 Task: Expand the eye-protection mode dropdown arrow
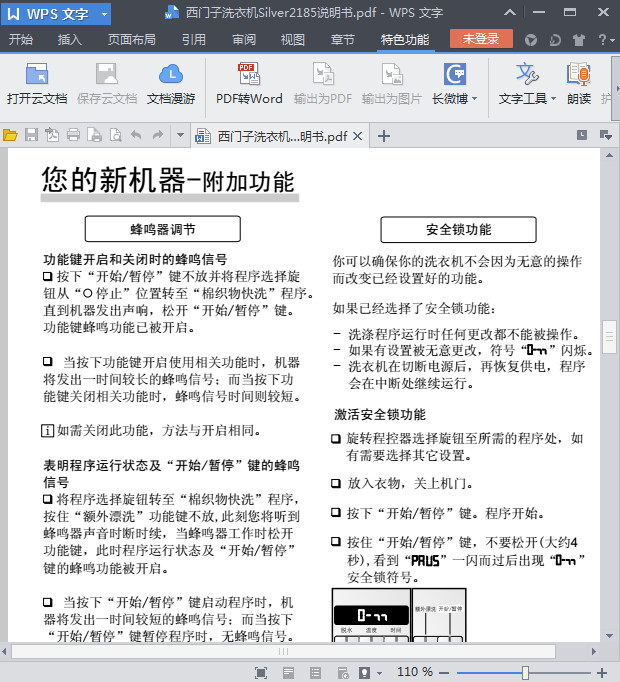coord(379,673)
